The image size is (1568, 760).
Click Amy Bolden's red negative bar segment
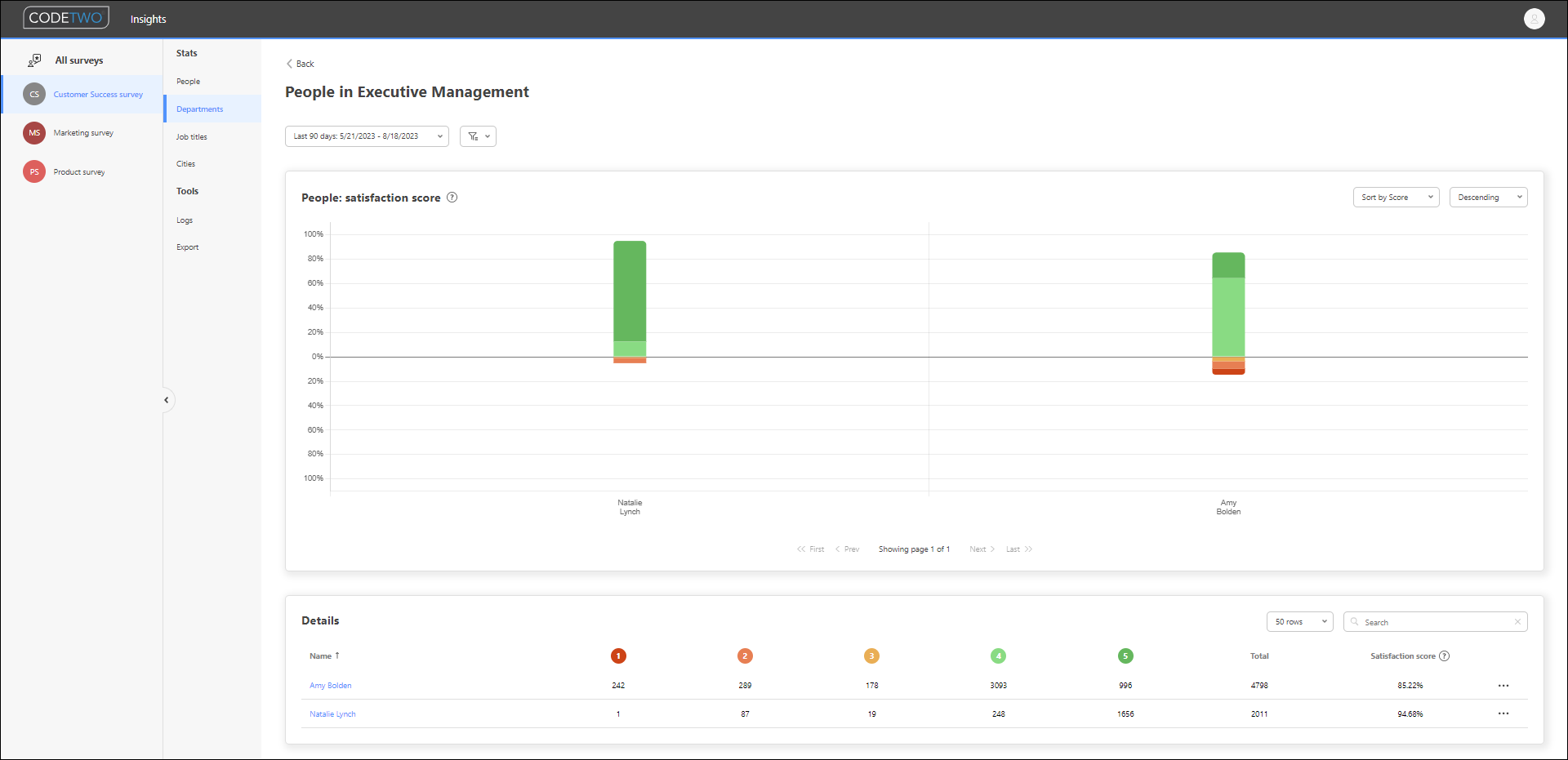tap(1228, 371)
